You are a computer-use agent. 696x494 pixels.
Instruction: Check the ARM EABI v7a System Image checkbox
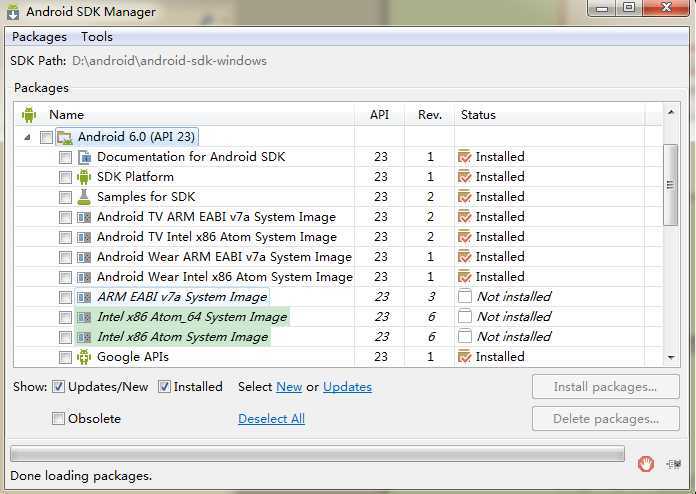pos(65,297)
